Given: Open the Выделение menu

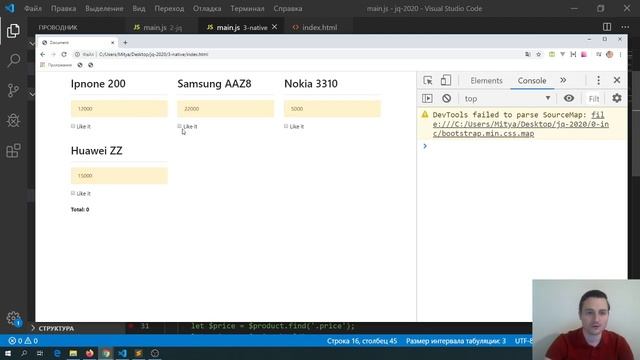Looking at the screenshot, I should pyautogui.click(x=104, y=8).
